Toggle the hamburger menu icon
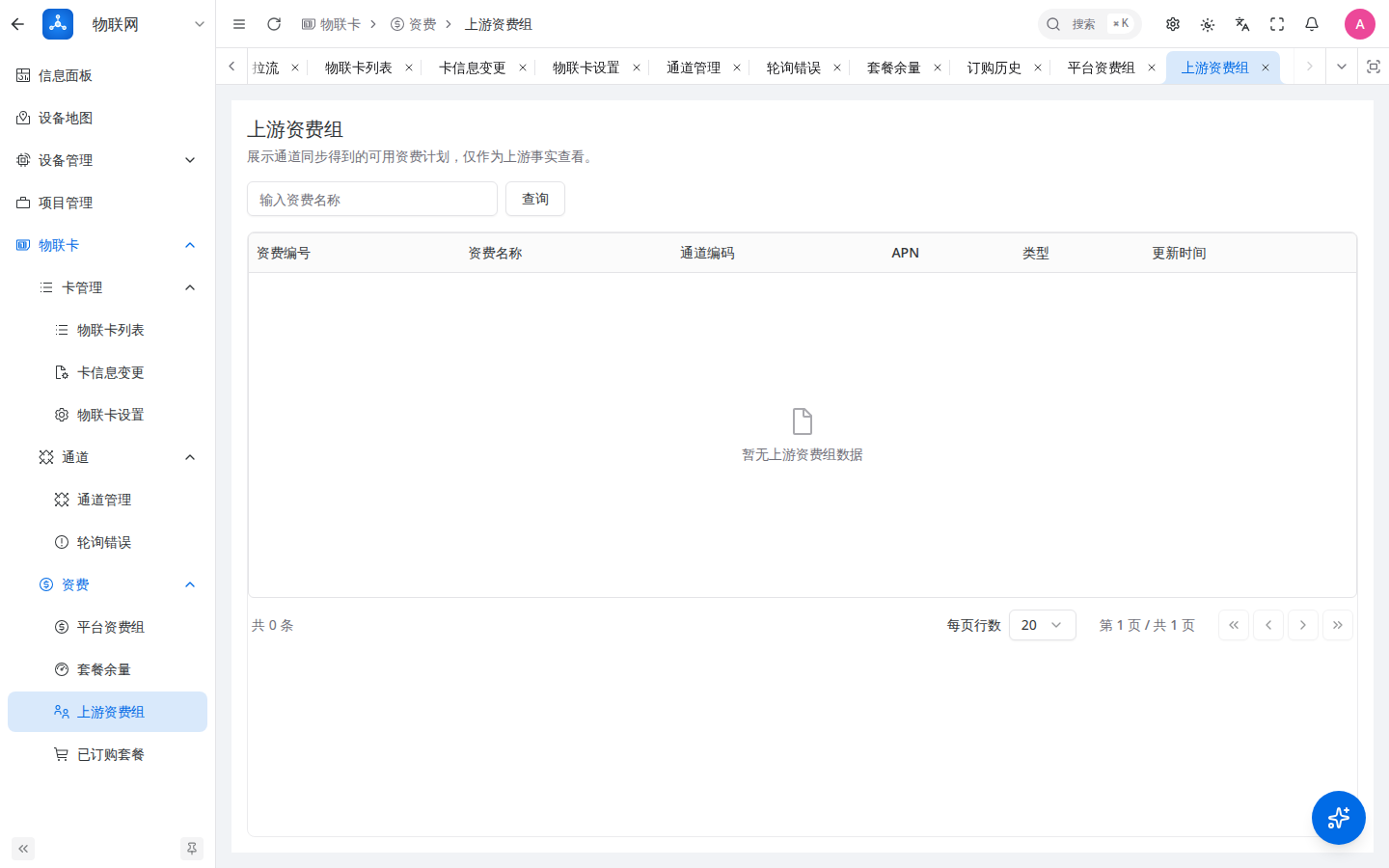Viewport: 1389px width, 868px height. coord(239,24)
